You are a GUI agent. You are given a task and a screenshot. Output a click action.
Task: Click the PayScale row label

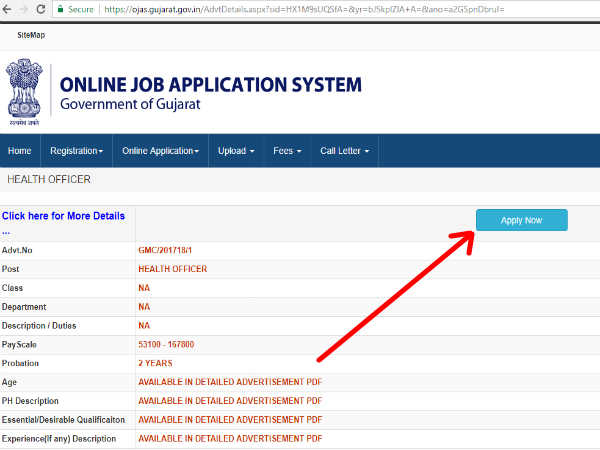(19, 344)
